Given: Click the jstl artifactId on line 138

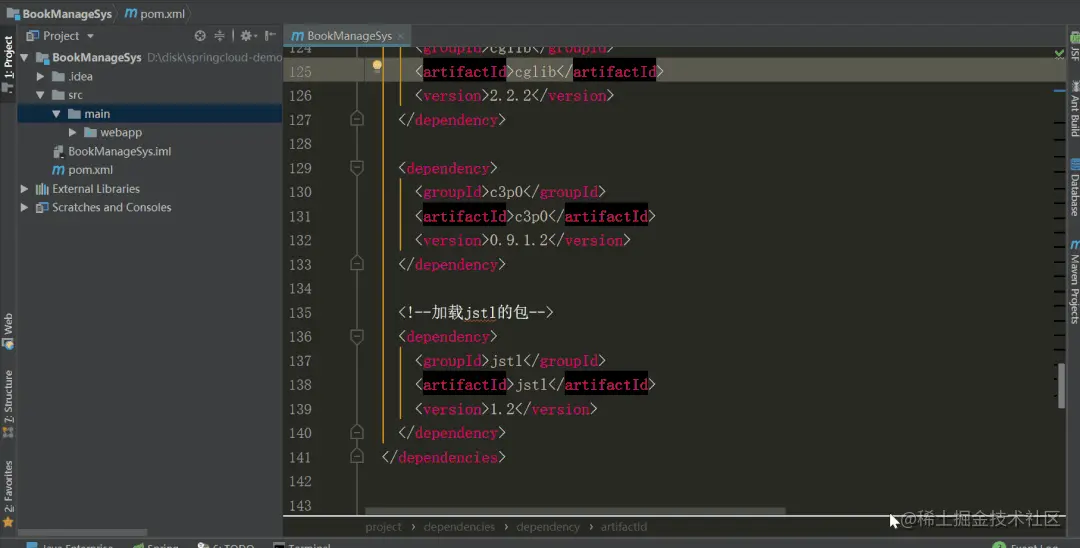Looking at the screenshot, I should 531,385.
